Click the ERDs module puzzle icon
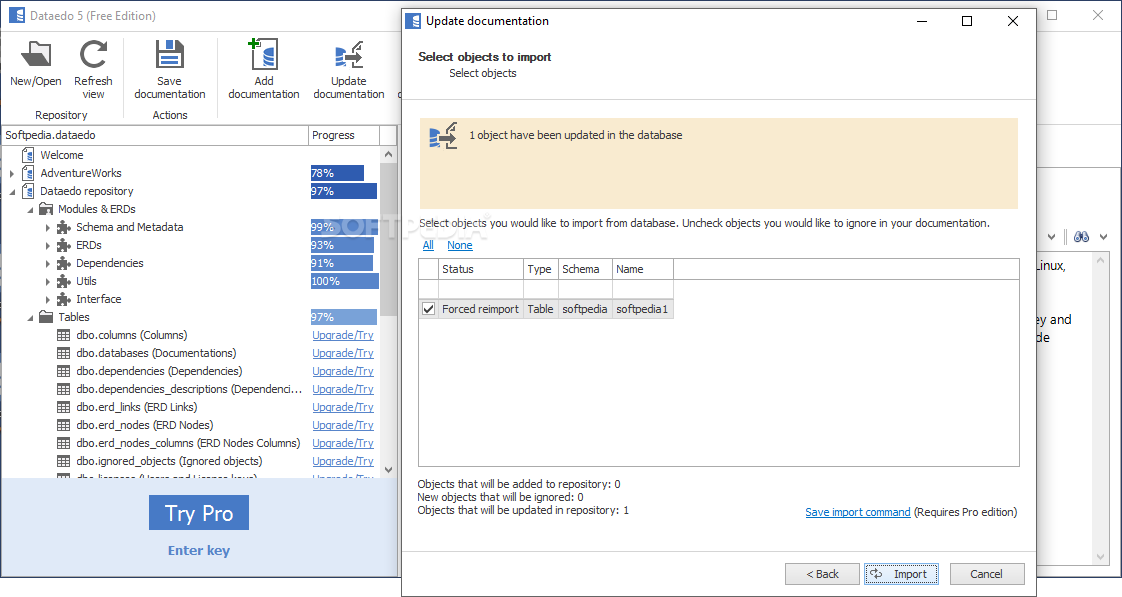 tap(64, 245)
